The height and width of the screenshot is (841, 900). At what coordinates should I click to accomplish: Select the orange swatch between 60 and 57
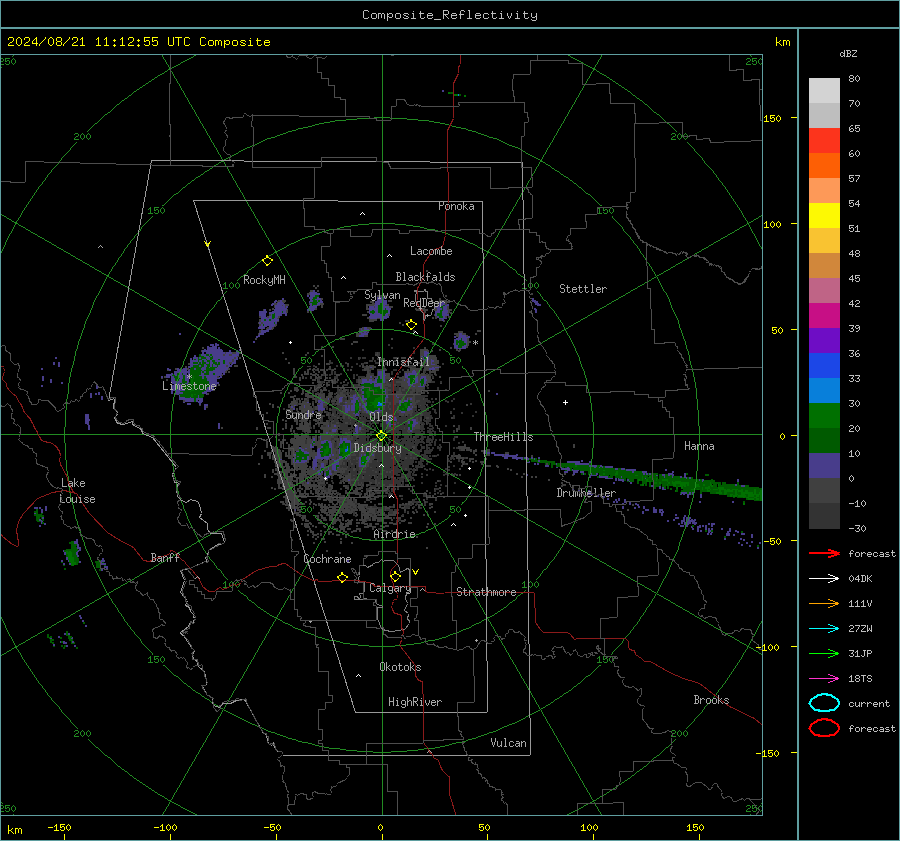824,165
